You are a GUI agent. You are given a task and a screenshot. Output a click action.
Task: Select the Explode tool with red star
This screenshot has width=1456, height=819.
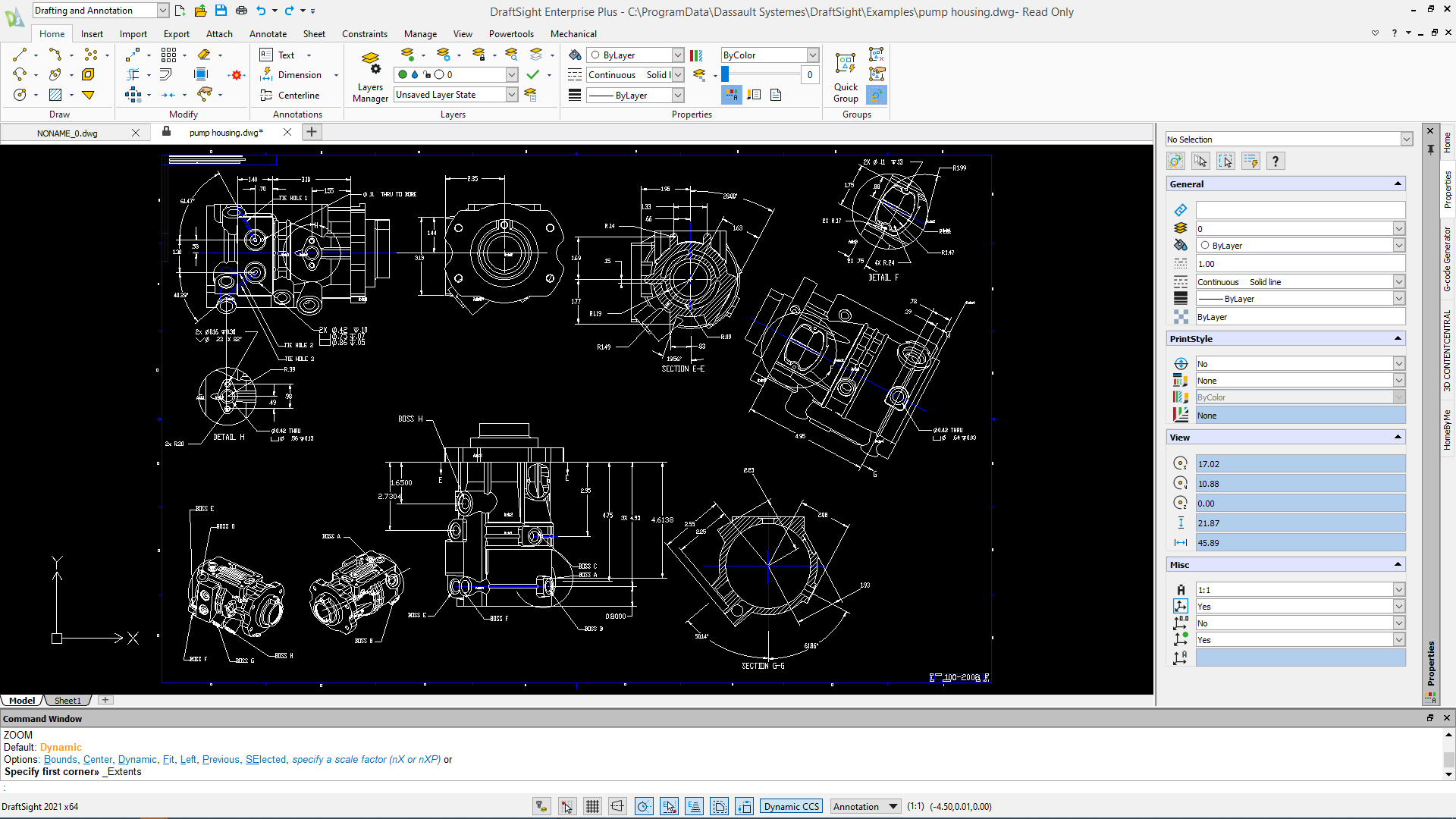click(237, 74)
